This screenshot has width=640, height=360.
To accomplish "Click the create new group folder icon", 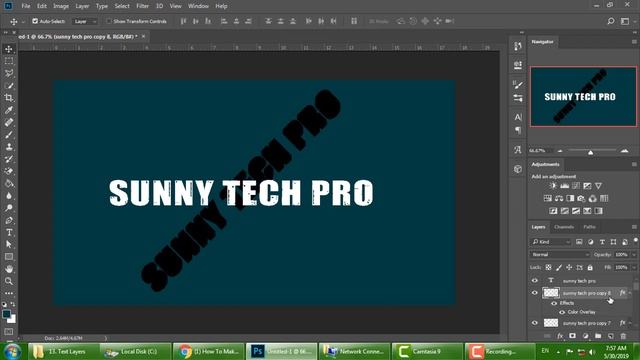I will coord(598,336).
